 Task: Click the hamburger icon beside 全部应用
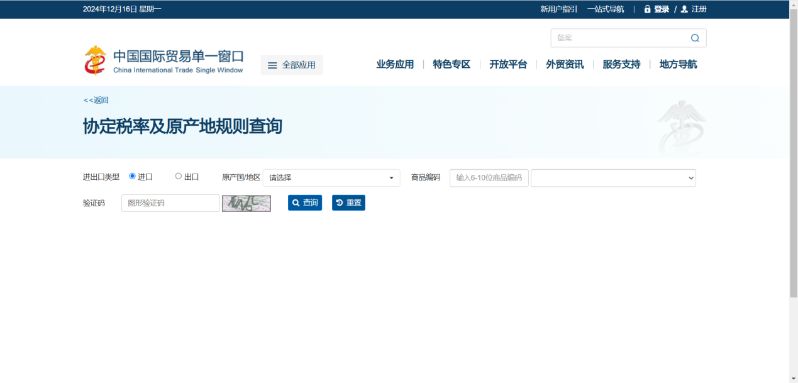tap(272, 65)
